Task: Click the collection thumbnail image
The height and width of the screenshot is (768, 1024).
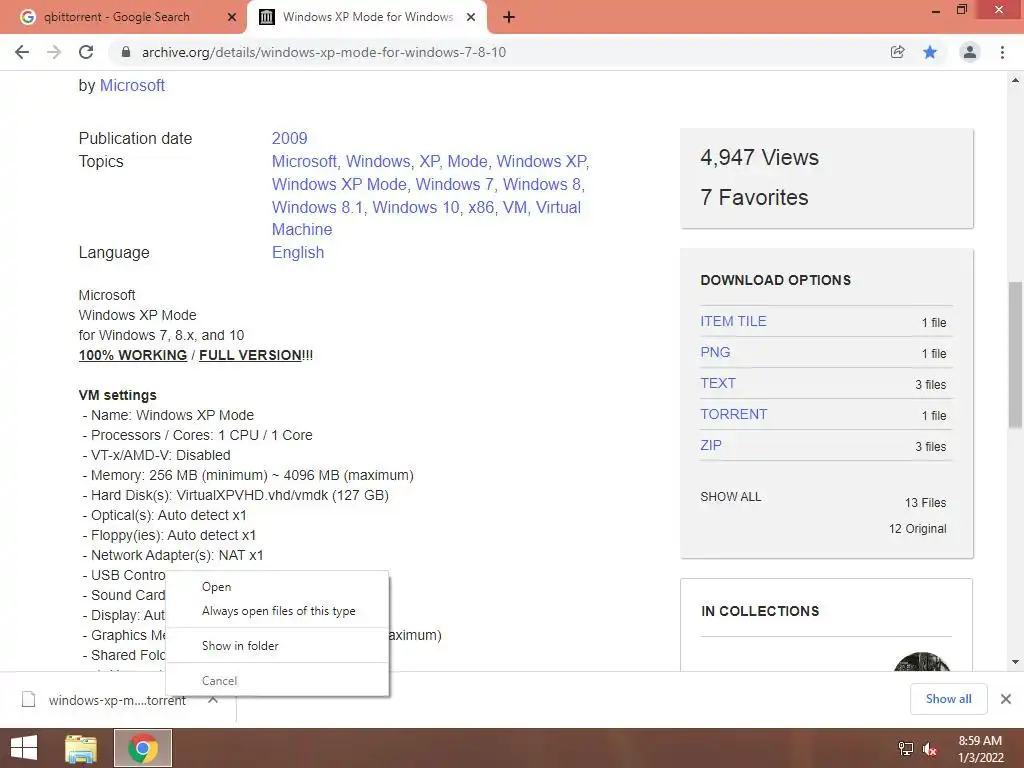Action: point(921,662)
